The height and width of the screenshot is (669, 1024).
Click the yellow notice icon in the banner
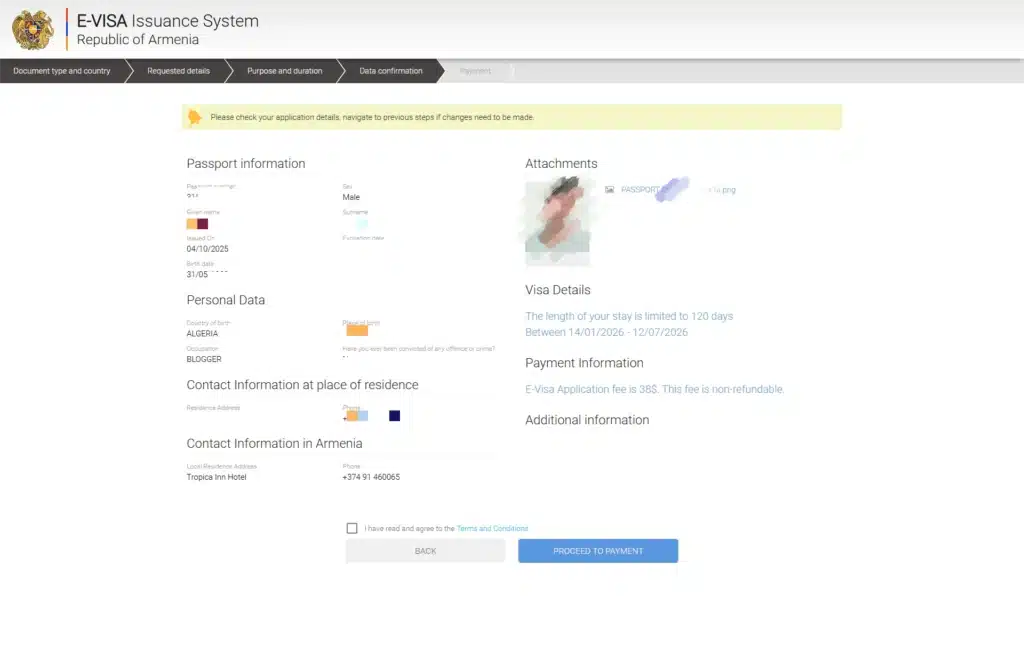click(x=195, y=117)
